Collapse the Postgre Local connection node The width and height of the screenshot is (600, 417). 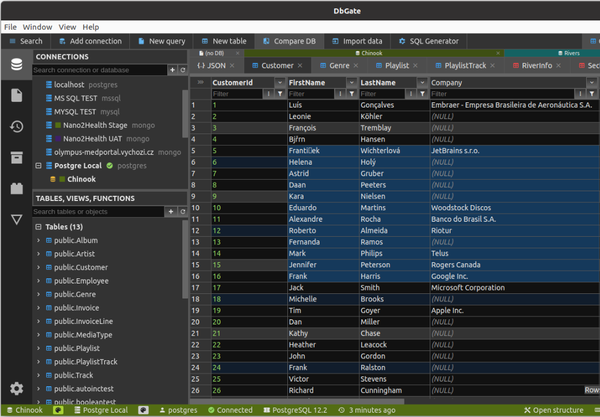pyautogui.click(x=38, y=166)
